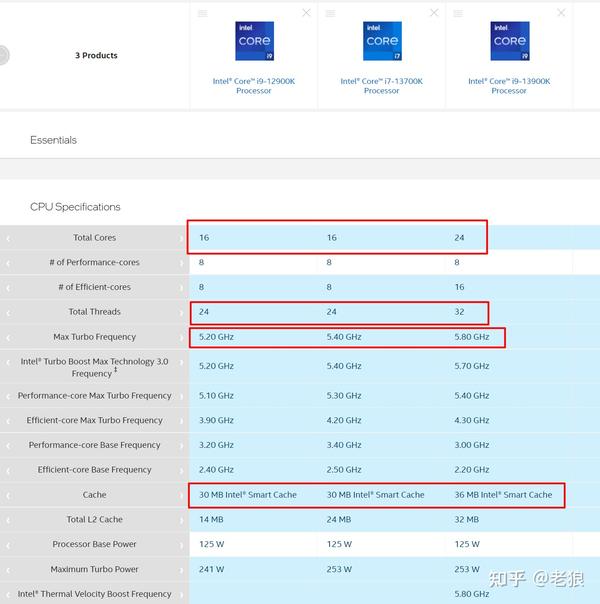Click the i9-13900K column drag handle icon
This screenshot has height=604, width=600.
tap(458, 13)
